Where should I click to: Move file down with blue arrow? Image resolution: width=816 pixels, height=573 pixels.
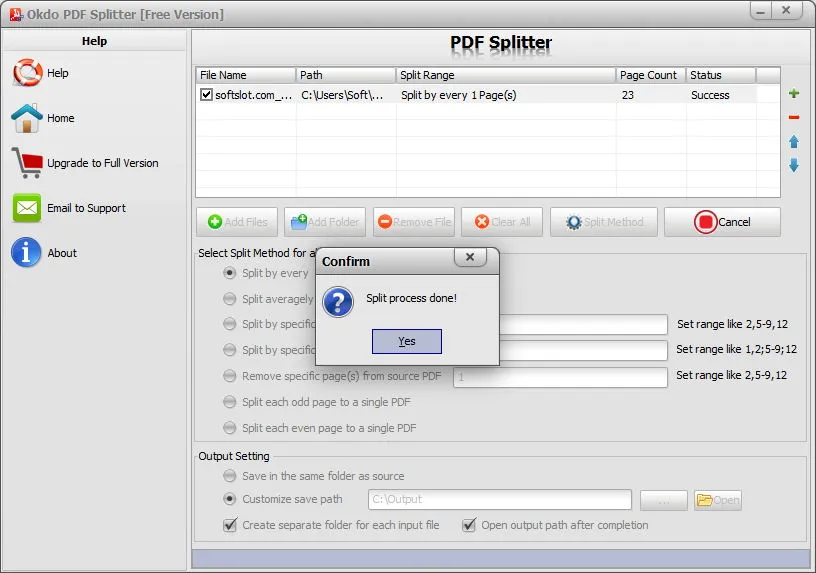click(x=794, y=165)
